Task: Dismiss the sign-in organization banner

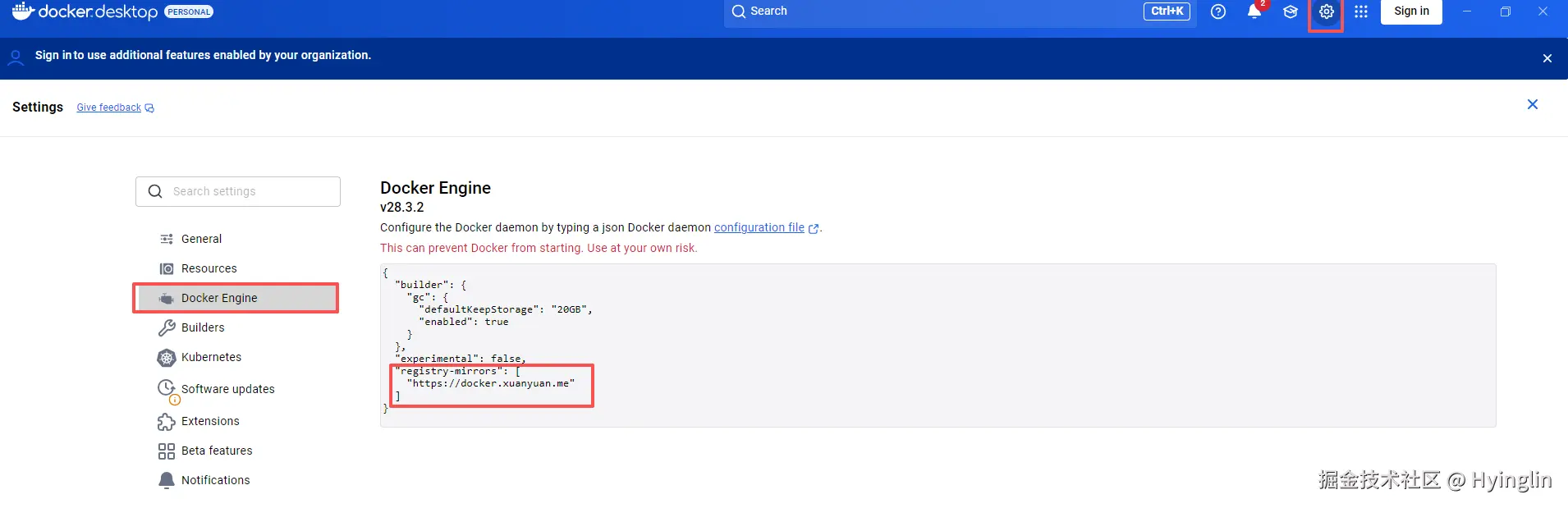Action: coord(1547,58)
